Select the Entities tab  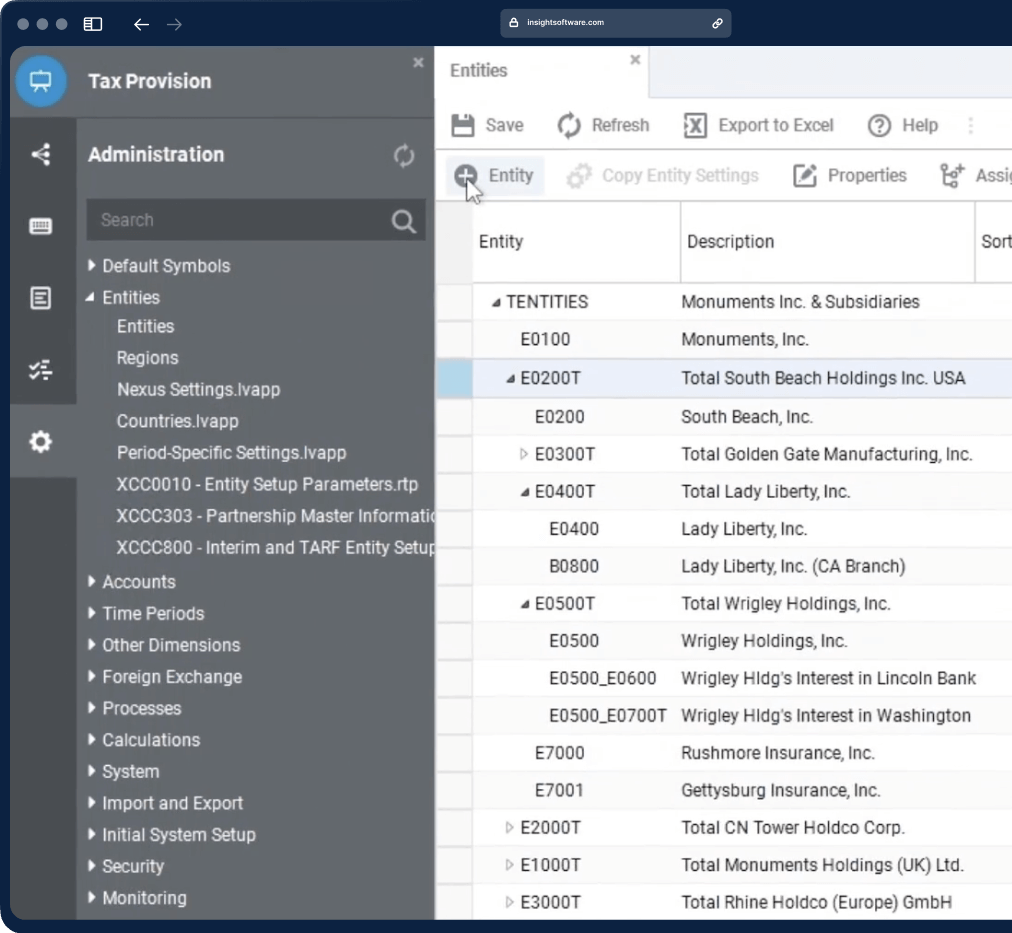tap(541, 71)
